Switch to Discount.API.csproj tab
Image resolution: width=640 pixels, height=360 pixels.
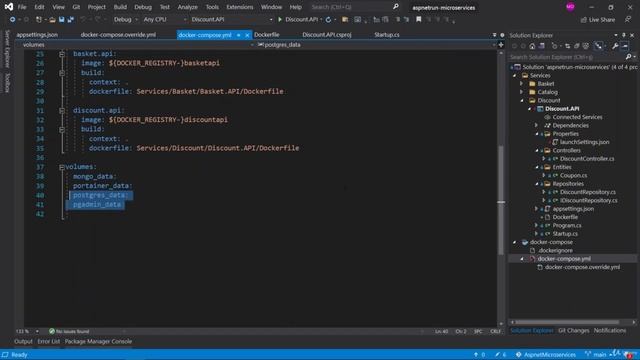tap(327, 35)
